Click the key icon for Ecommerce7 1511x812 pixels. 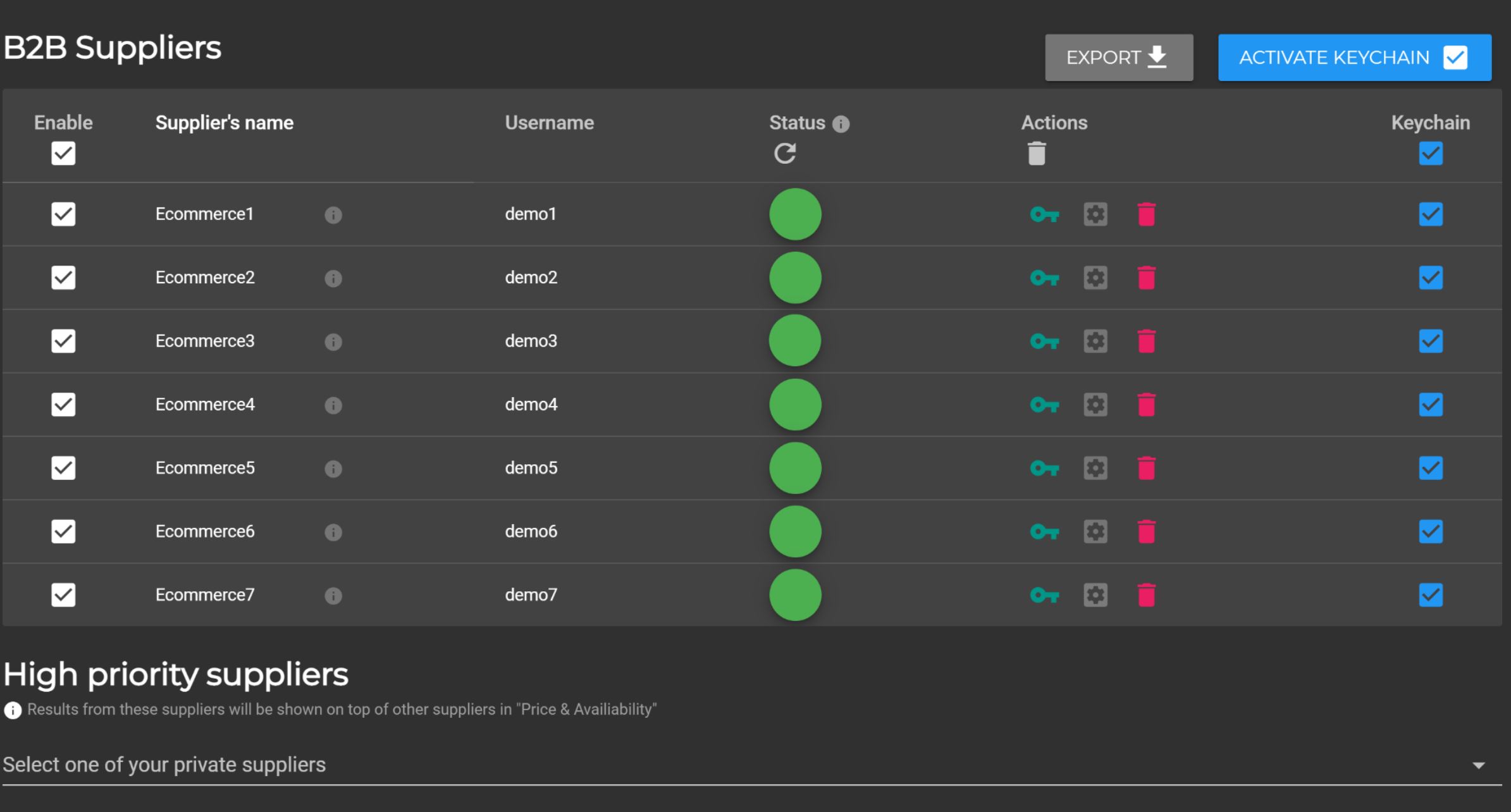pos(1044,595)
